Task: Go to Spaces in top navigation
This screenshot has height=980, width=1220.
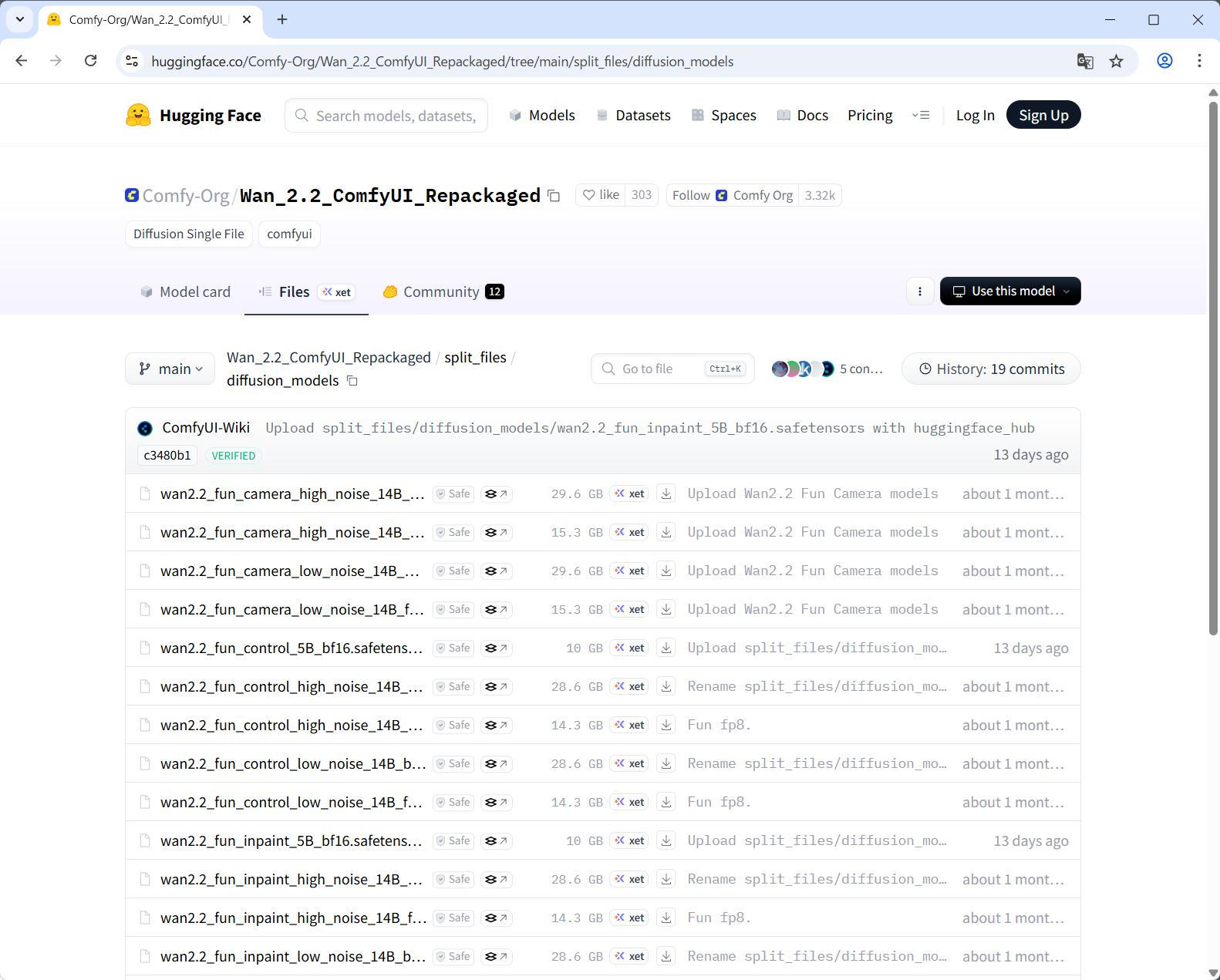Action: [x=724, y=115]
